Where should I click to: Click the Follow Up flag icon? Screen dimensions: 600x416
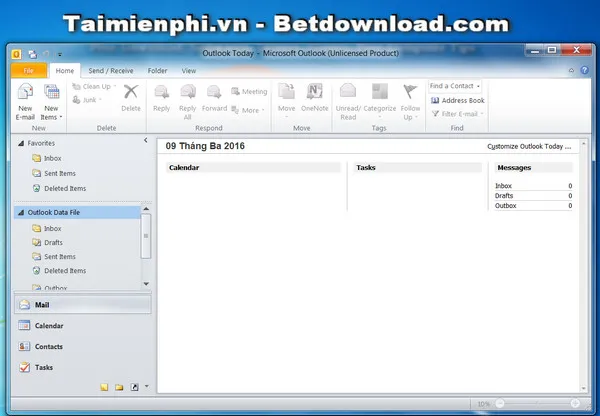coord(410,98)
